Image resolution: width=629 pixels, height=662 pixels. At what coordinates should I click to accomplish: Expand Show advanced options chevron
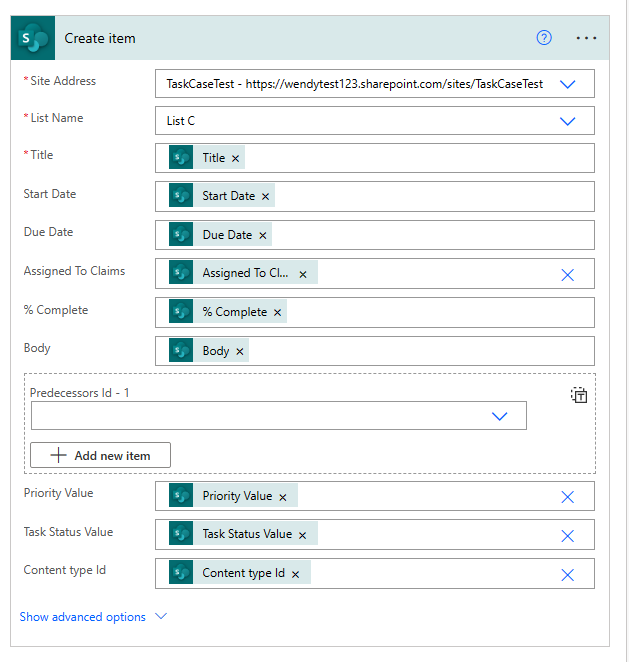tap(161, 616)
